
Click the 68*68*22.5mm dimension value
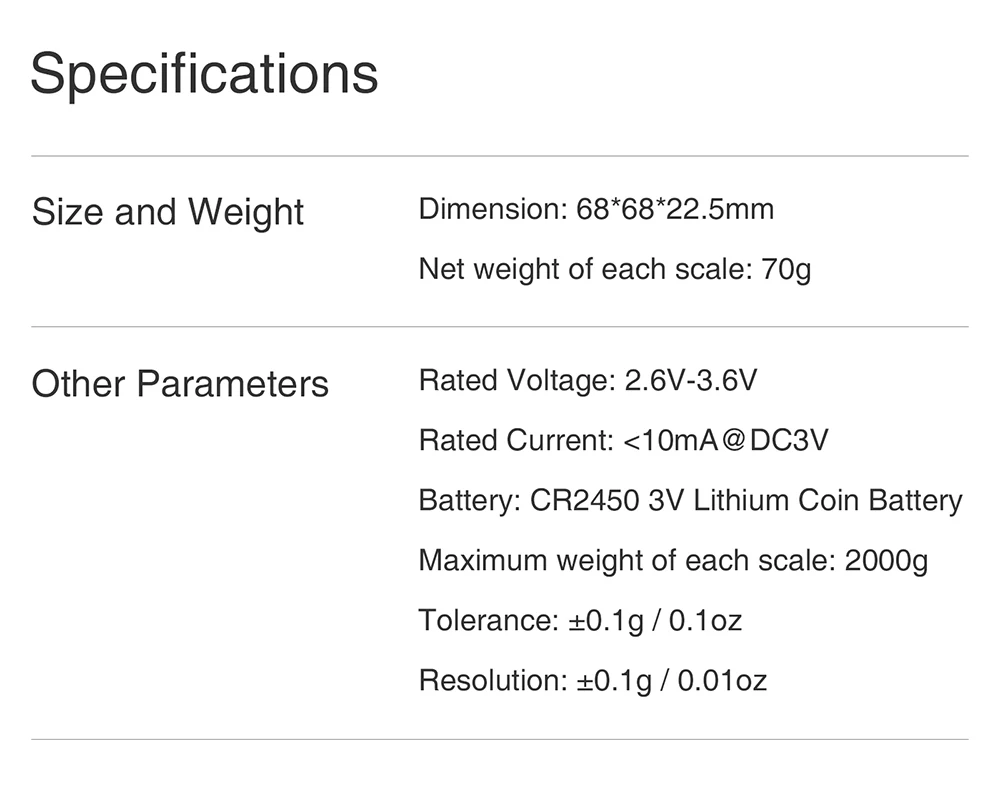(675, 210)
